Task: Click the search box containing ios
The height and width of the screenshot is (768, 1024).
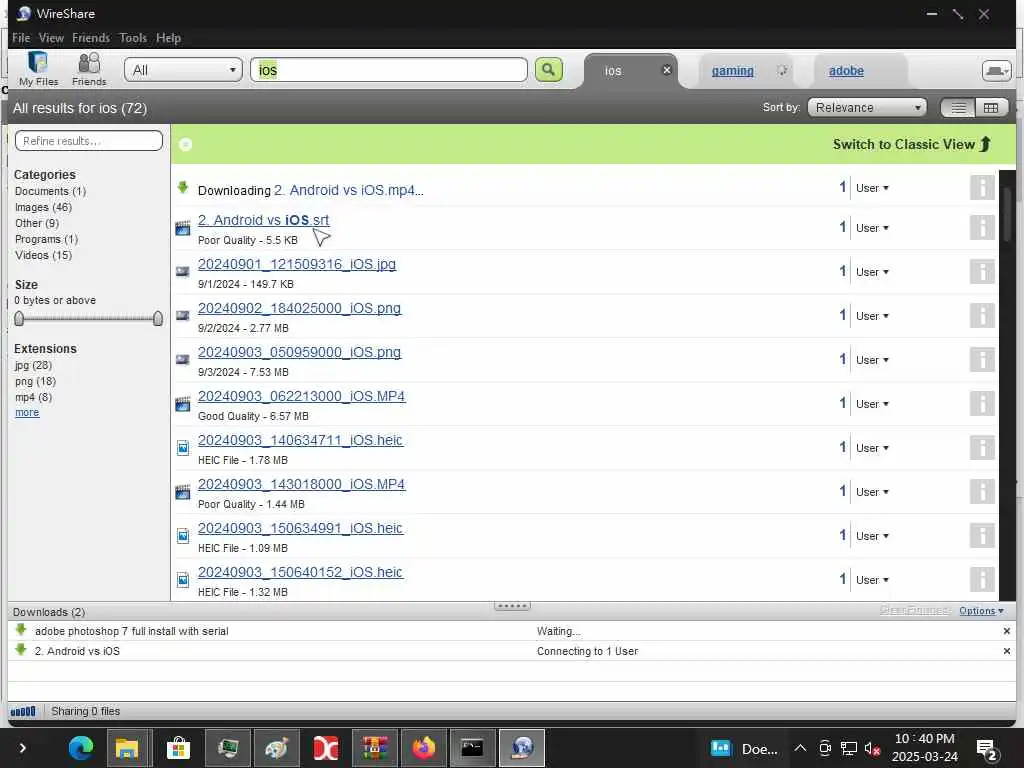Action: [x=389, y=70]
